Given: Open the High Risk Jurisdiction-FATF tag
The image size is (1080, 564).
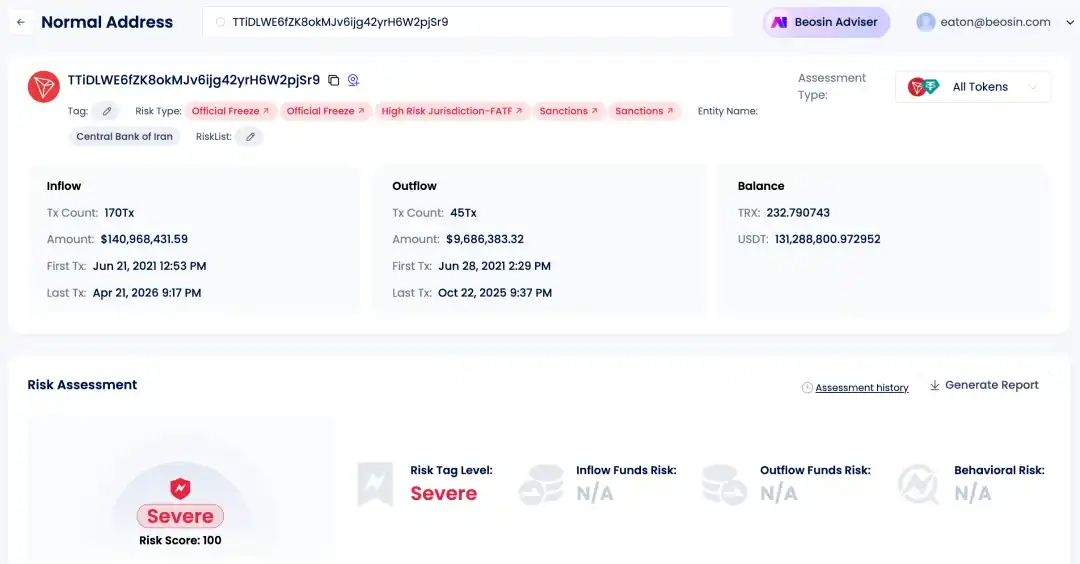Looking at the screenshot, I should coord(452,111).
